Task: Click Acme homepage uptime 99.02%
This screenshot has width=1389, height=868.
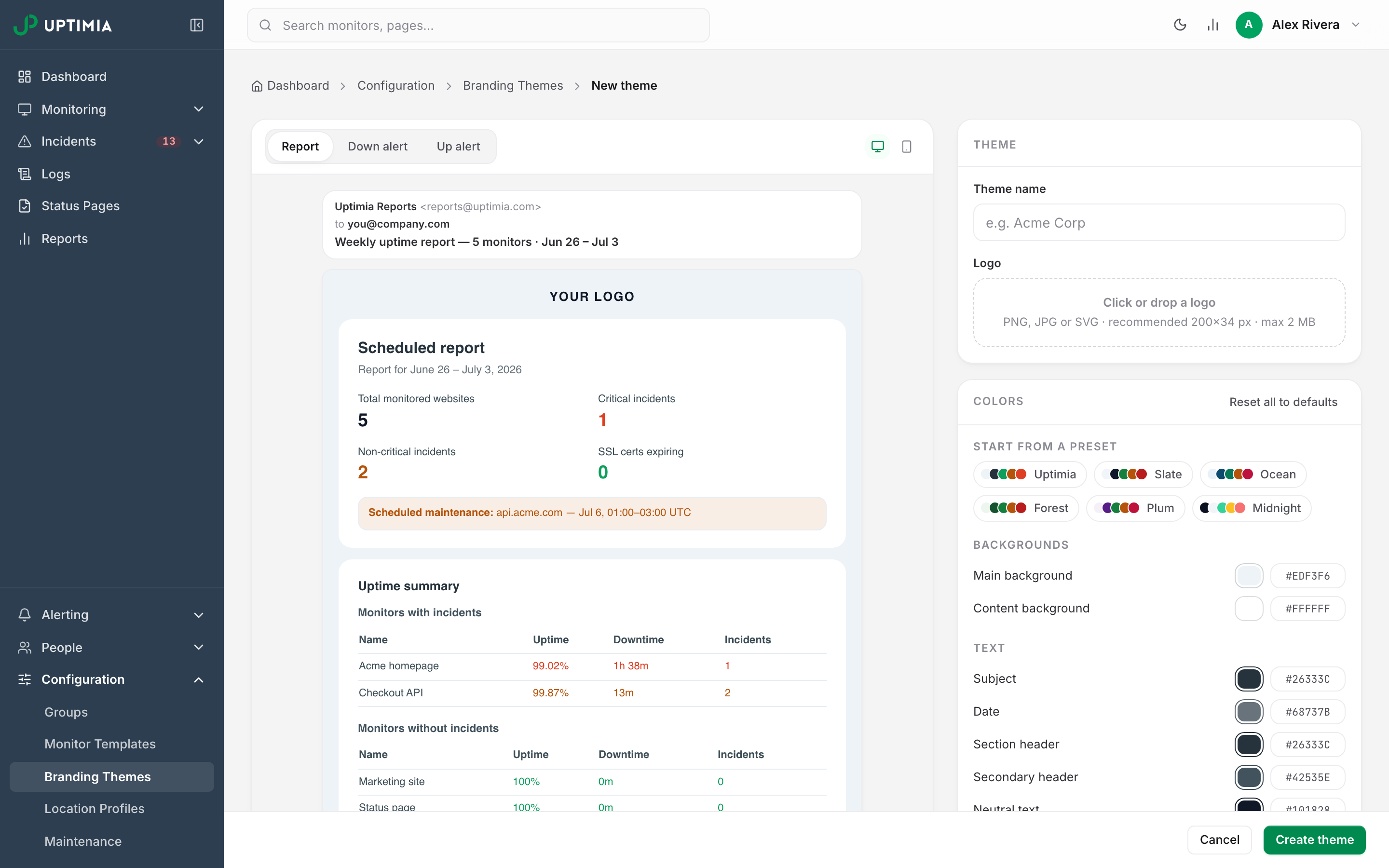Action: (550, 666)
